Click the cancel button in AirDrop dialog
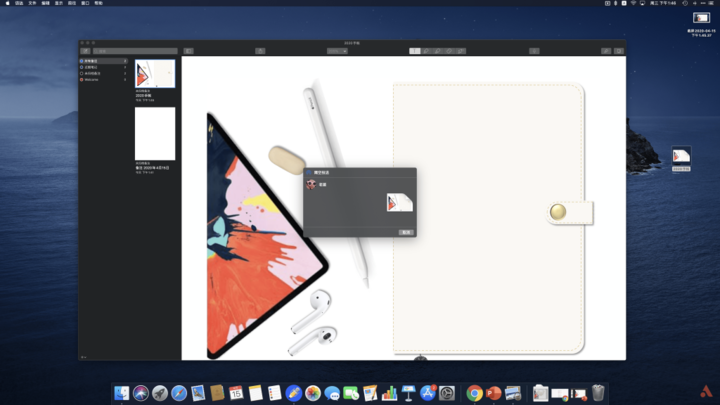720x405 pixels. pyautogui.click(x=406, y=232)
